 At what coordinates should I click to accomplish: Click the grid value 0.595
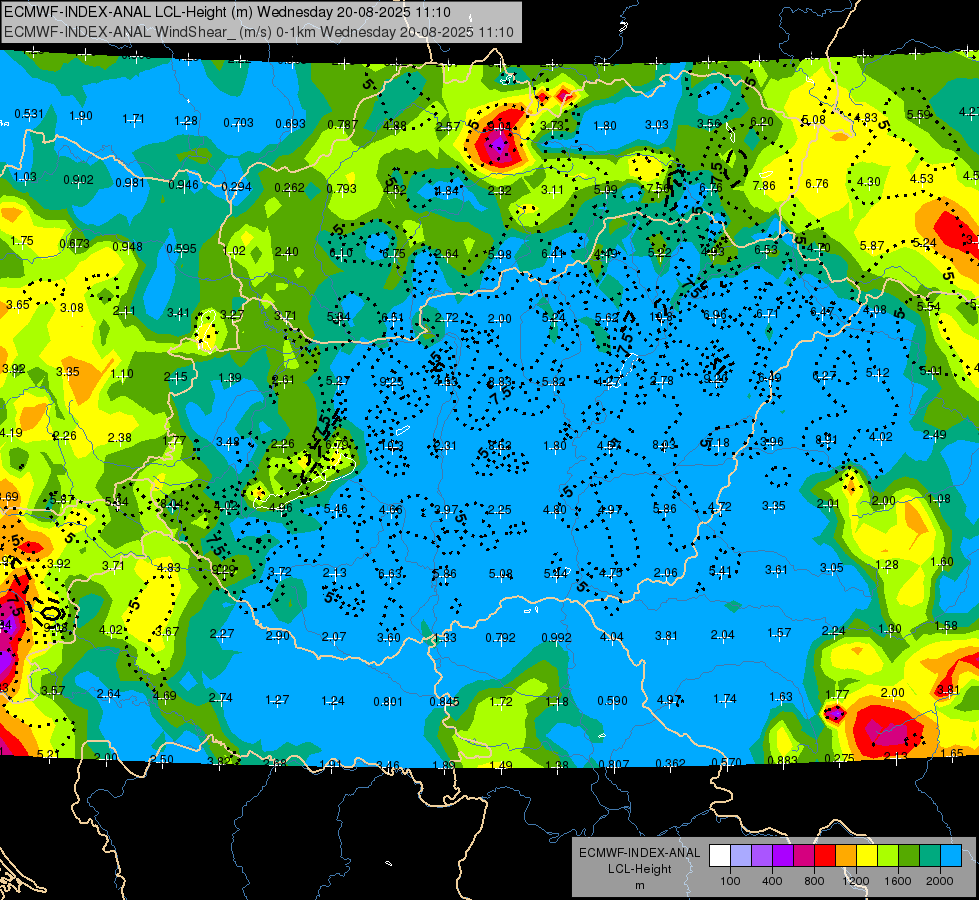181,249
